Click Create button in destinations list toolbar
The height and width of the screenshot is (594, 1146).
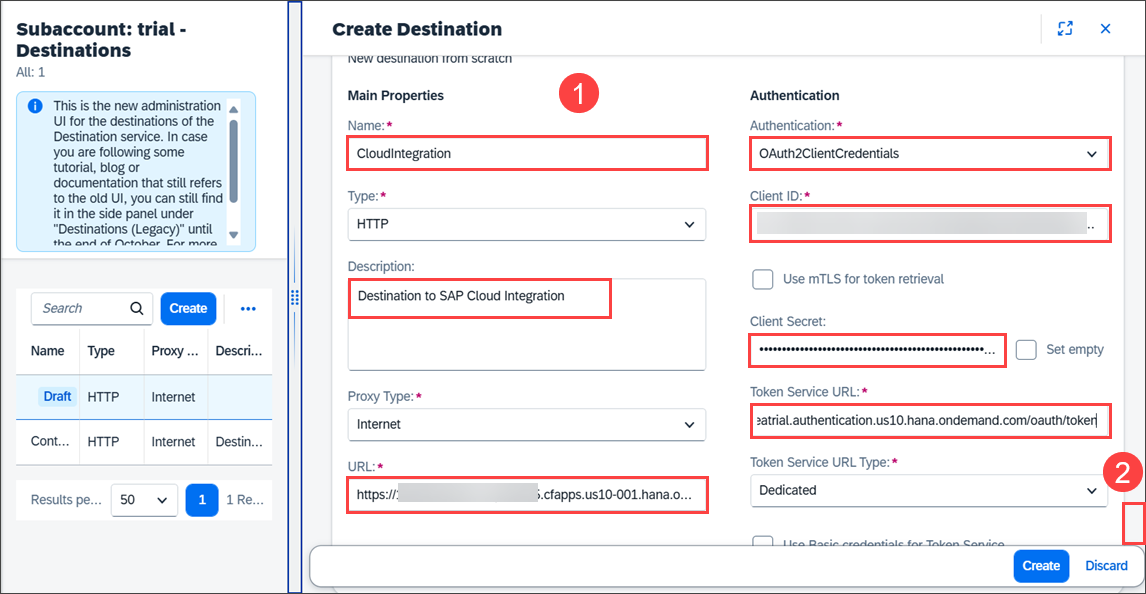coord(188,308)
